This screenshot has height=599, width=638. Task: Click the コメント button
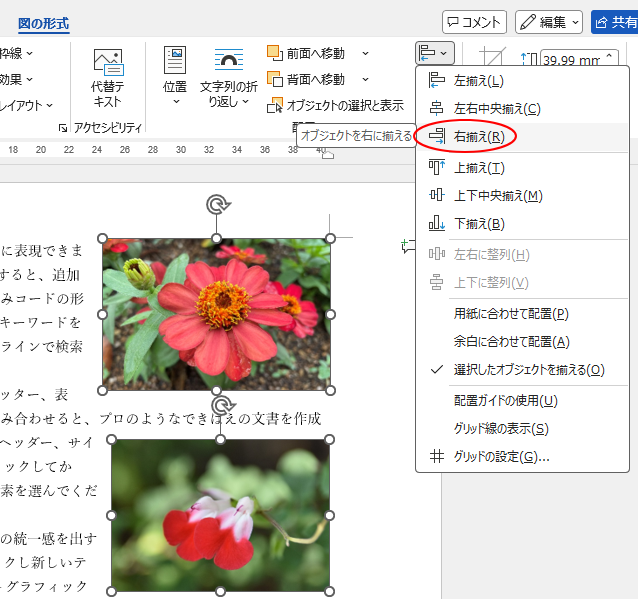click(x=474, y=22)
